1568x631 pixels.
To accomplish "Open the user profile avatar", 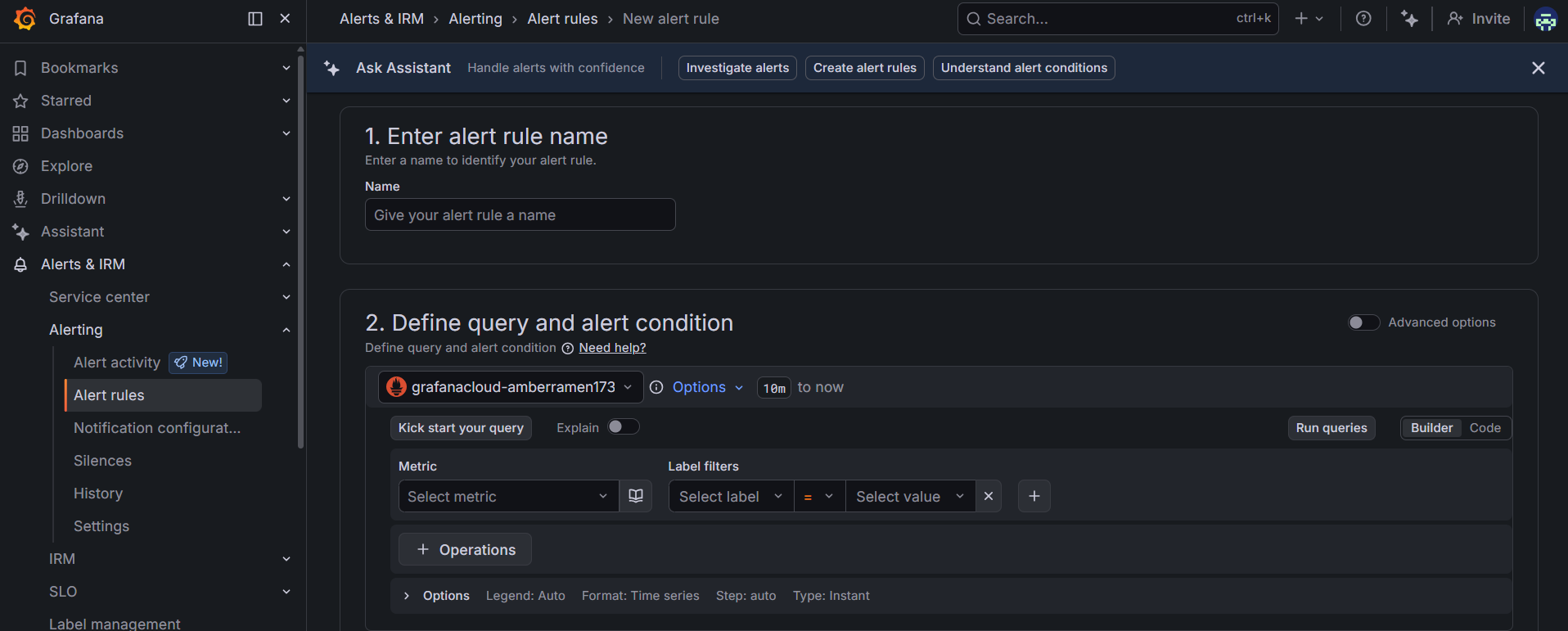I will point(1545,20).
